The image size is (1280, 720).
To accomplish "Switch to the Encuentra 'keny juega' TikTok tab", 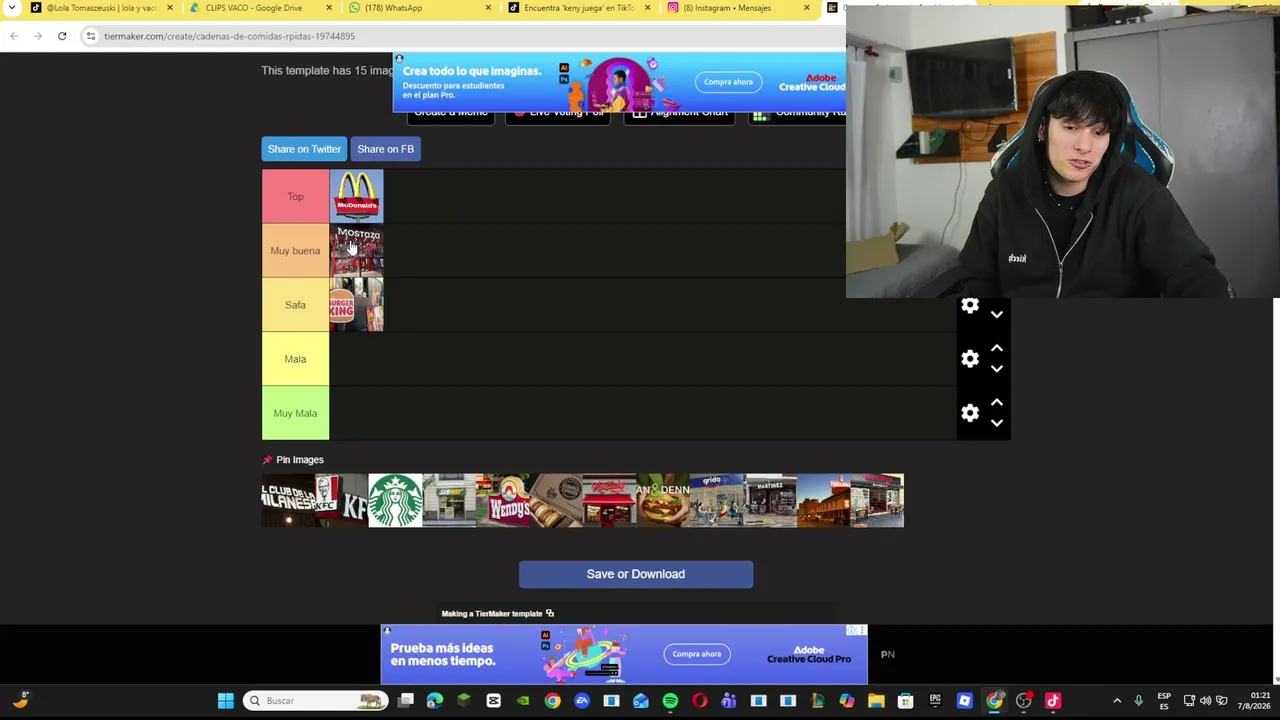I will click(580, 8).
